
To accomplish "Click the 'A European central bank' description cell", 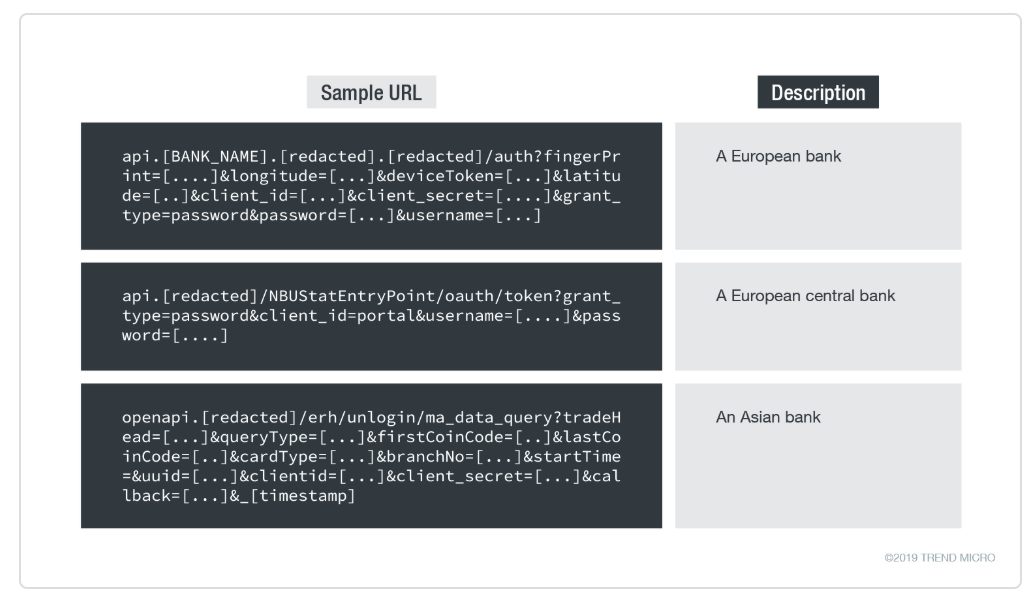I will pos(817,316).
